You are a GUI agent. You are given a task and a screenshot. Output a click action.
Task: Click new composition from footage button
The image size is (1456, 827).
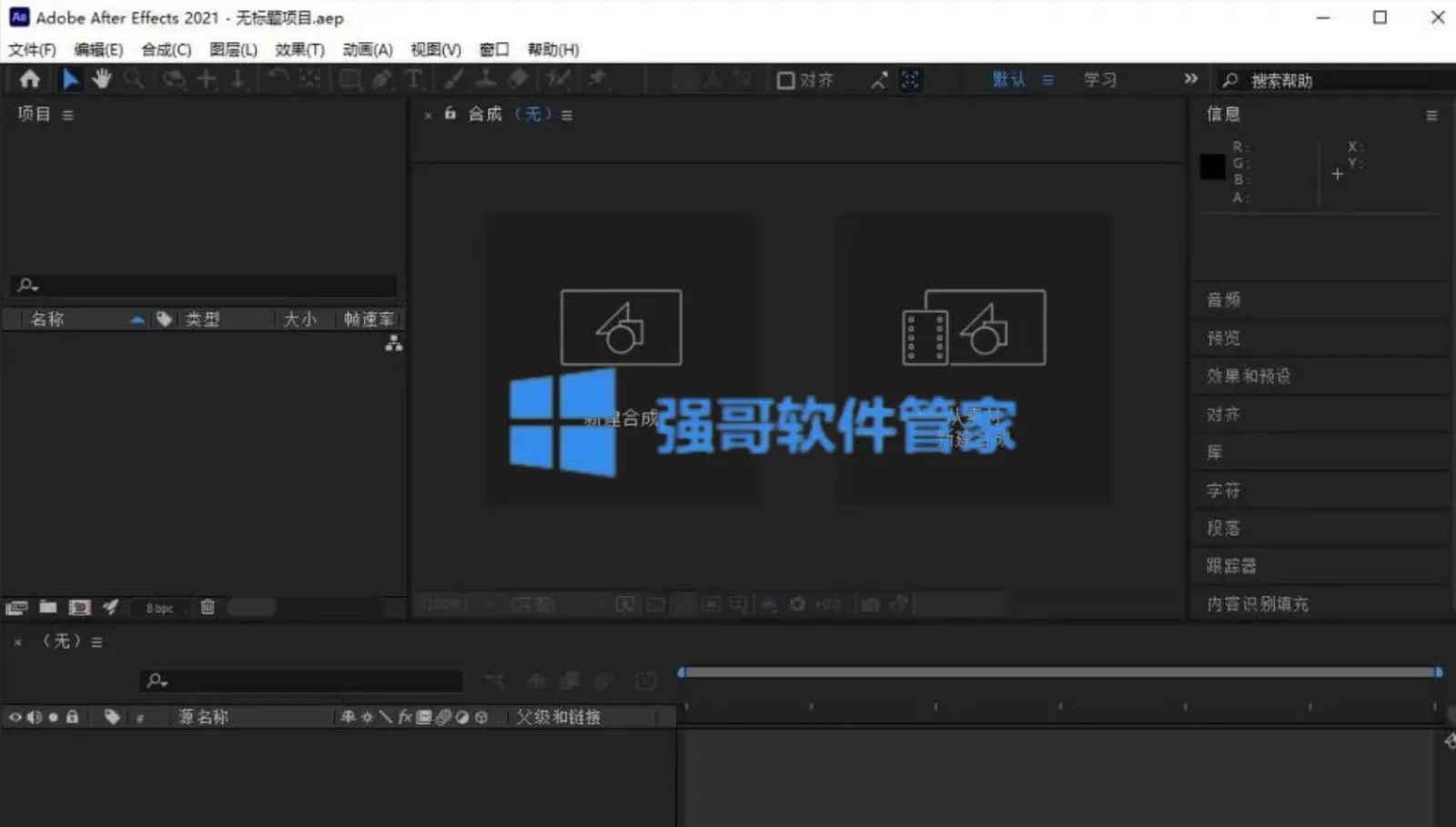click(974, 358)
